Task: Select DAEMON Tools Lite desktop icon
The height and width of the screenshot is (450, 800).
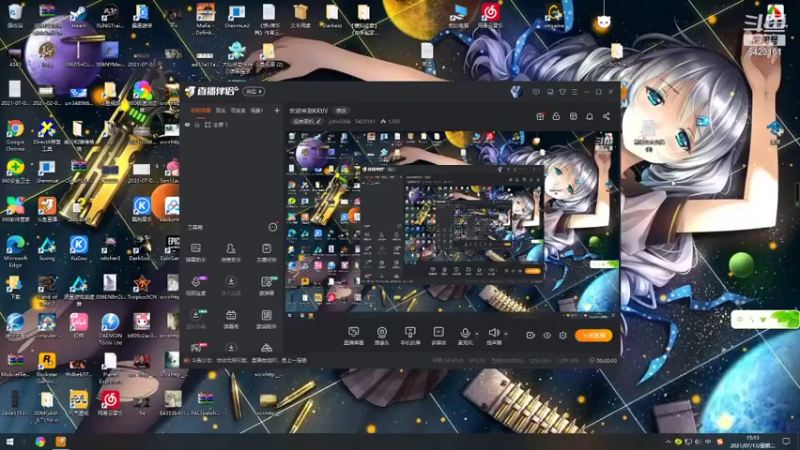Action: click(110, 329)
